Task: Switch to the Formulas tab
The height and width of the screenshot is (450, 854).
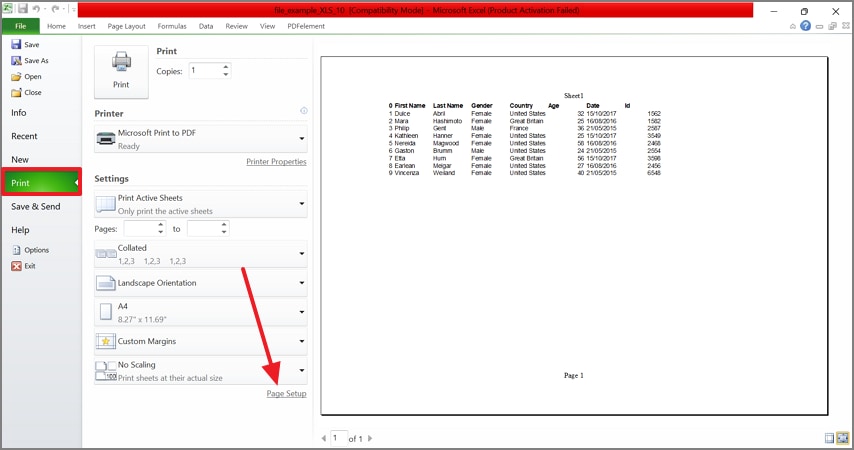Action: pyautogui.click(x=172, y=26)
